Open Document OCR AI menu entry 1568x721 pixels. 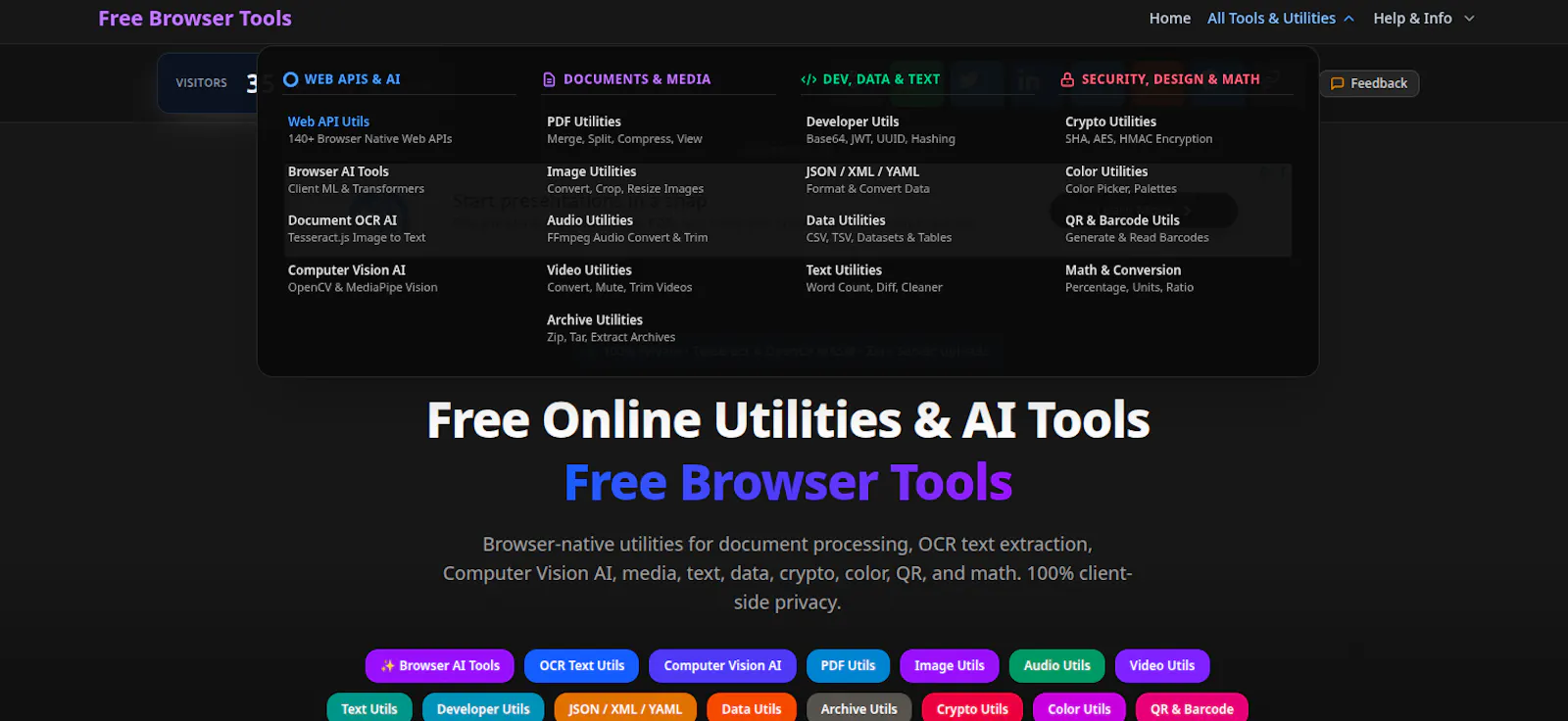point(357,228)
